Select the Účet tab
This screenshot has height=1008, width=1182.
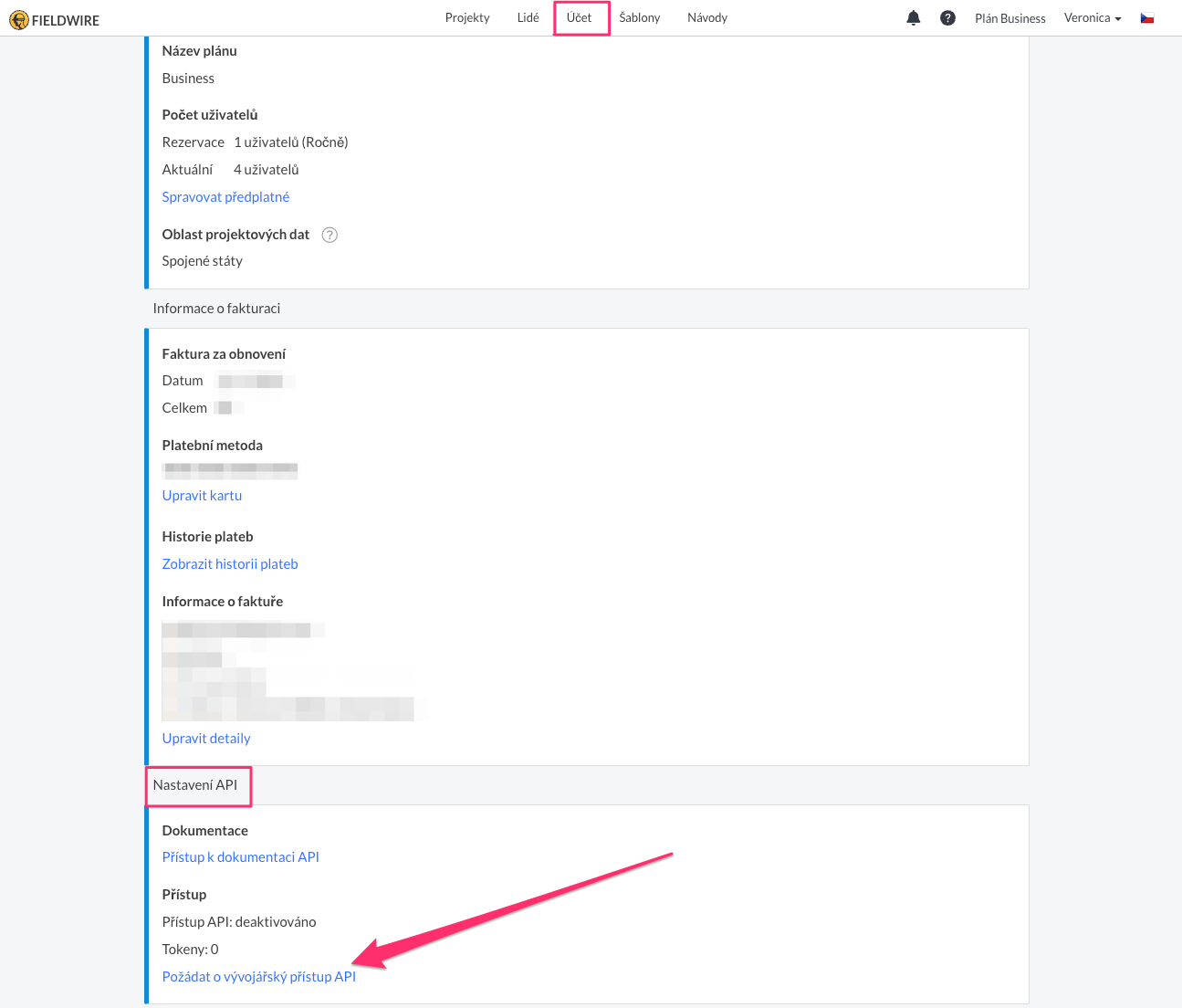click(579, 18)
